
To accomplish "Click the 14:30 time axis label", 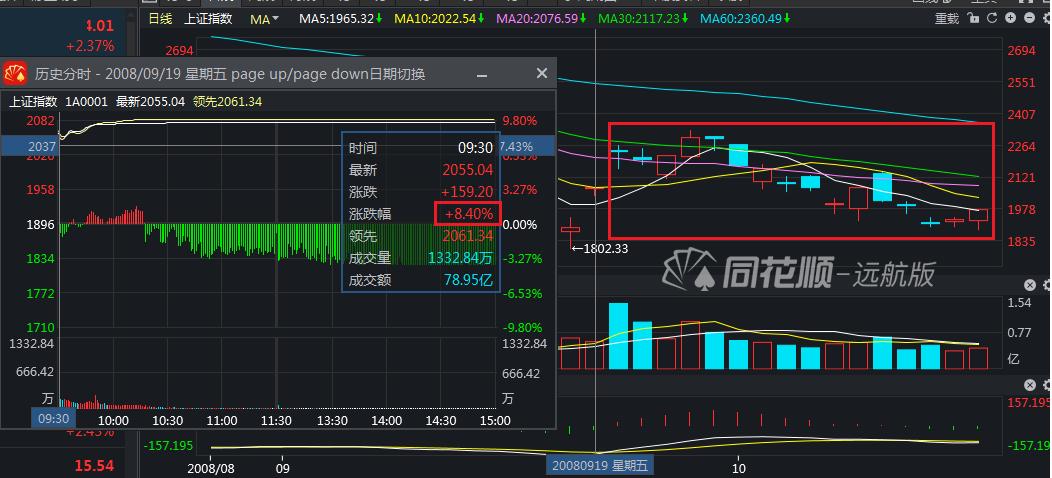I will pyautogui.click(x=441, y=421).
